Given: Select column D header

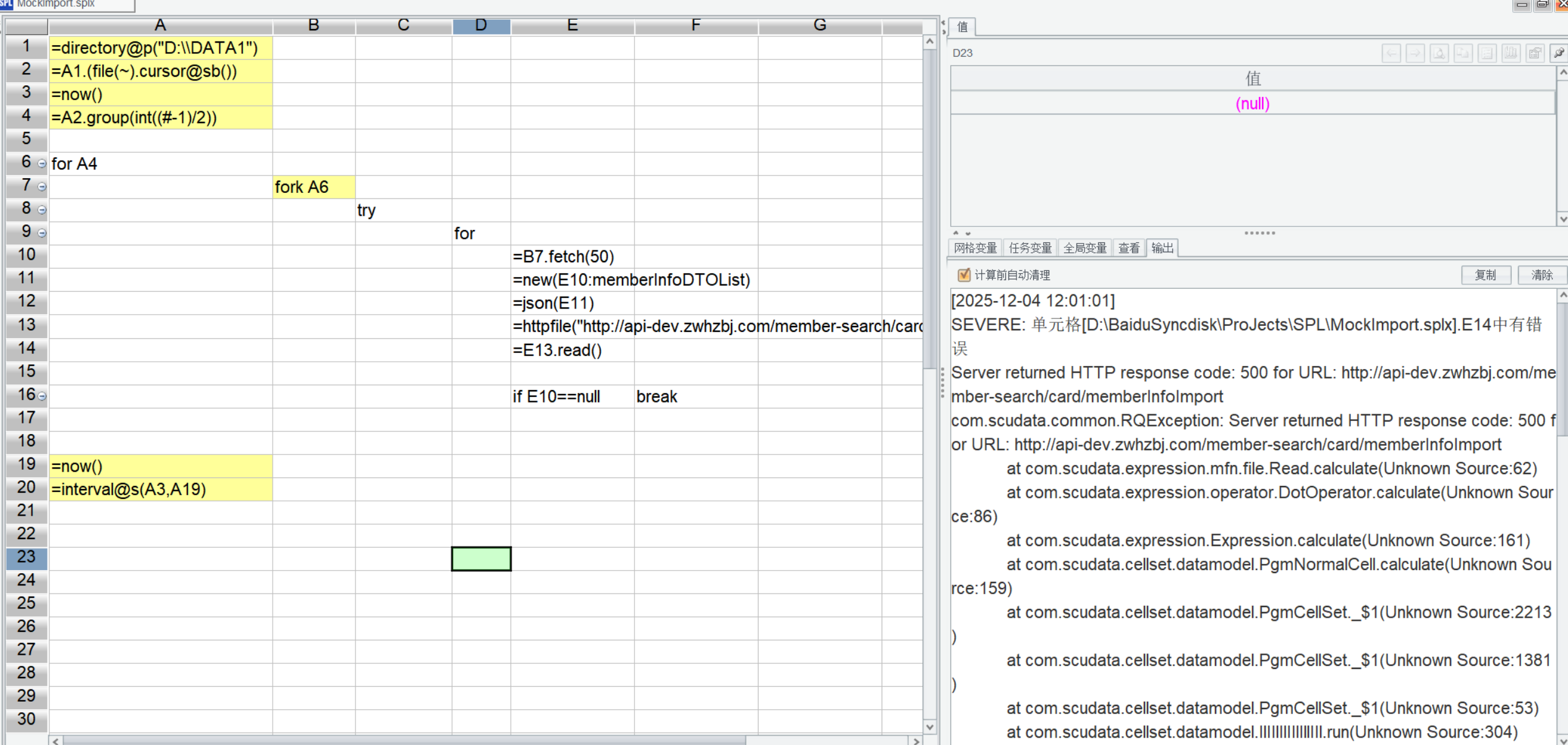Looking at the screenshot, I should [x=481, y=25].
